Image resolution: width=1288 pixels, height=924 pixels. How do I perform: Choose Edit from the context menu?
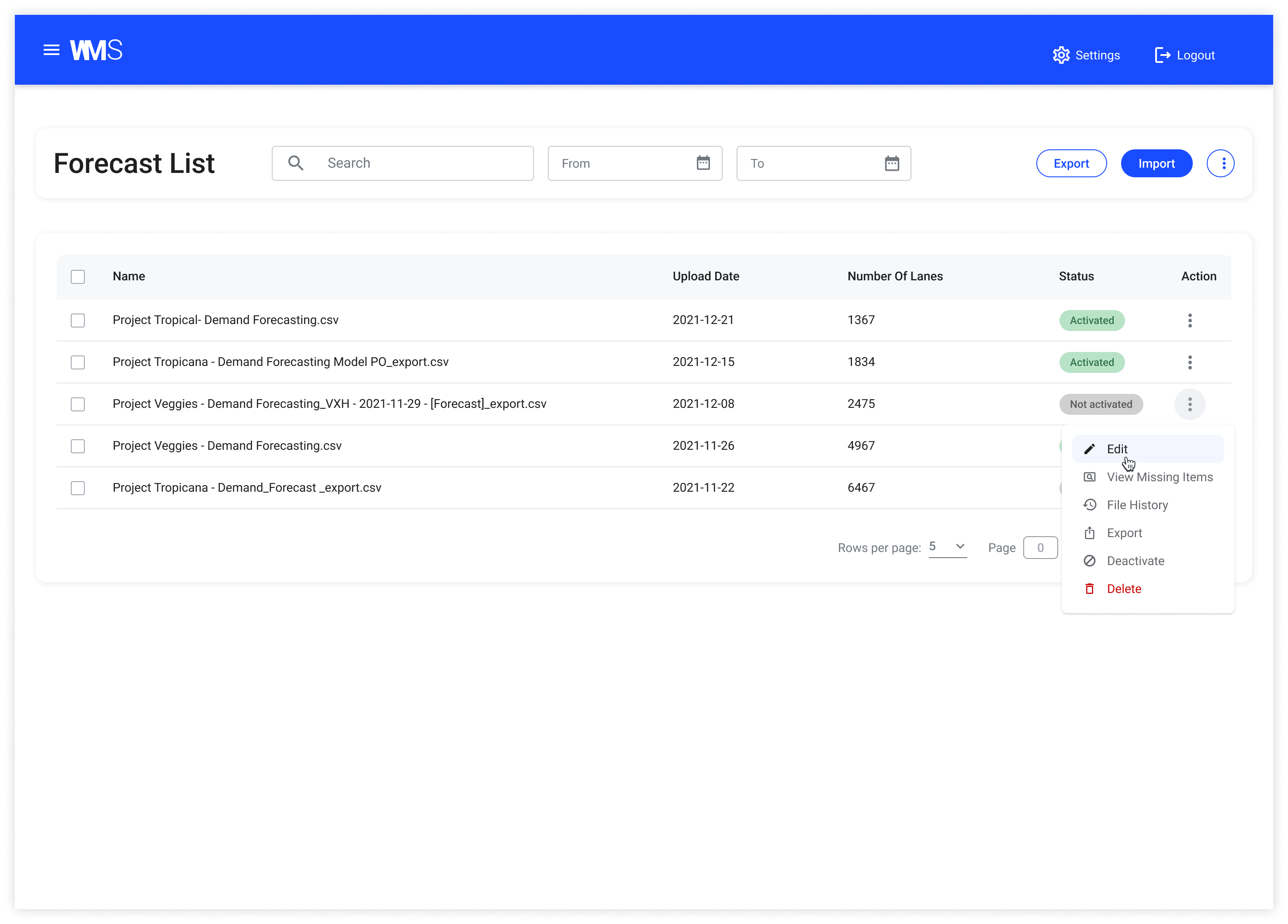point(1116,449)
